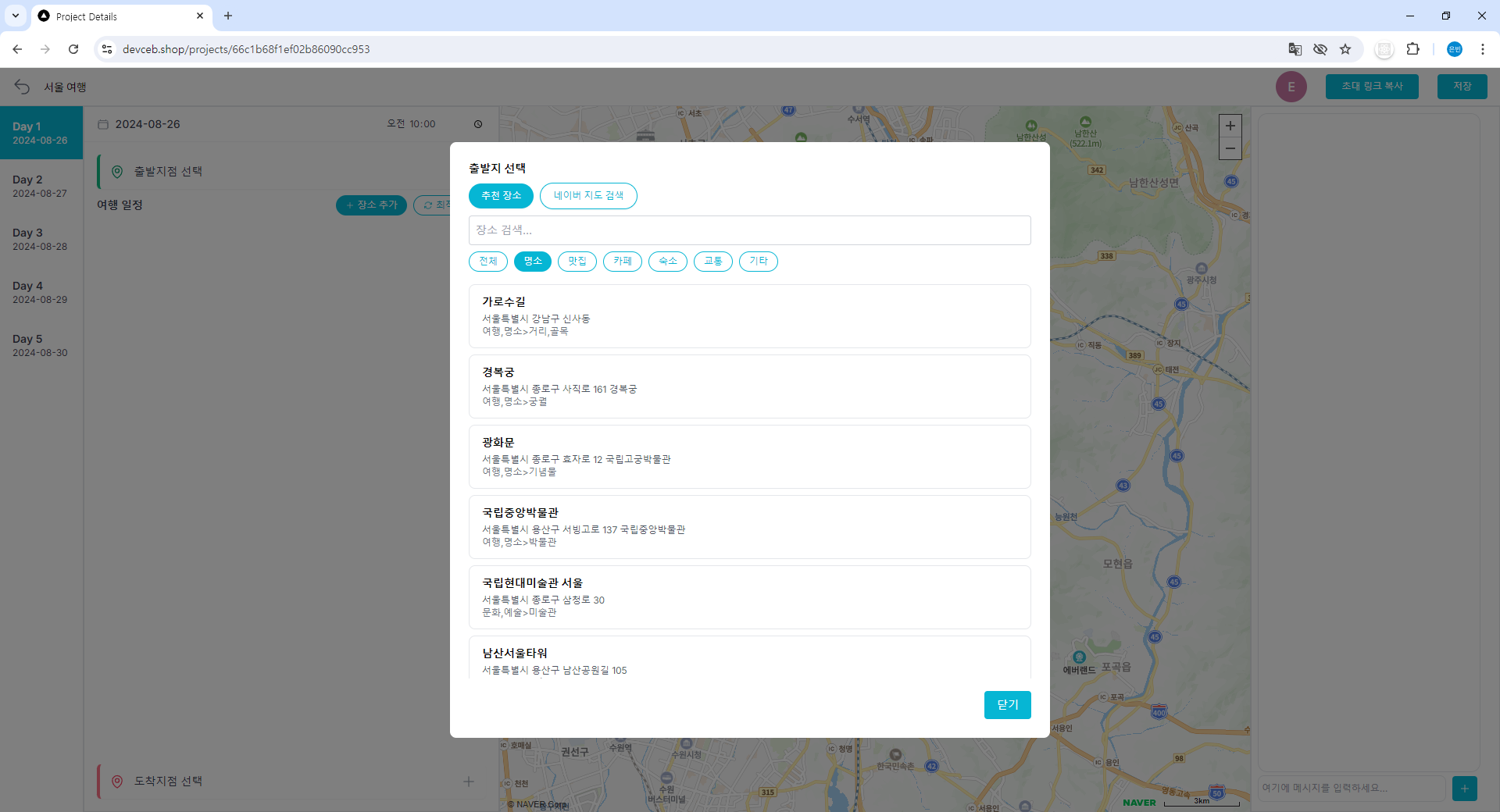
Task: Switch to 네이버 지도 검색 tab
Action: tap(588, 196)
